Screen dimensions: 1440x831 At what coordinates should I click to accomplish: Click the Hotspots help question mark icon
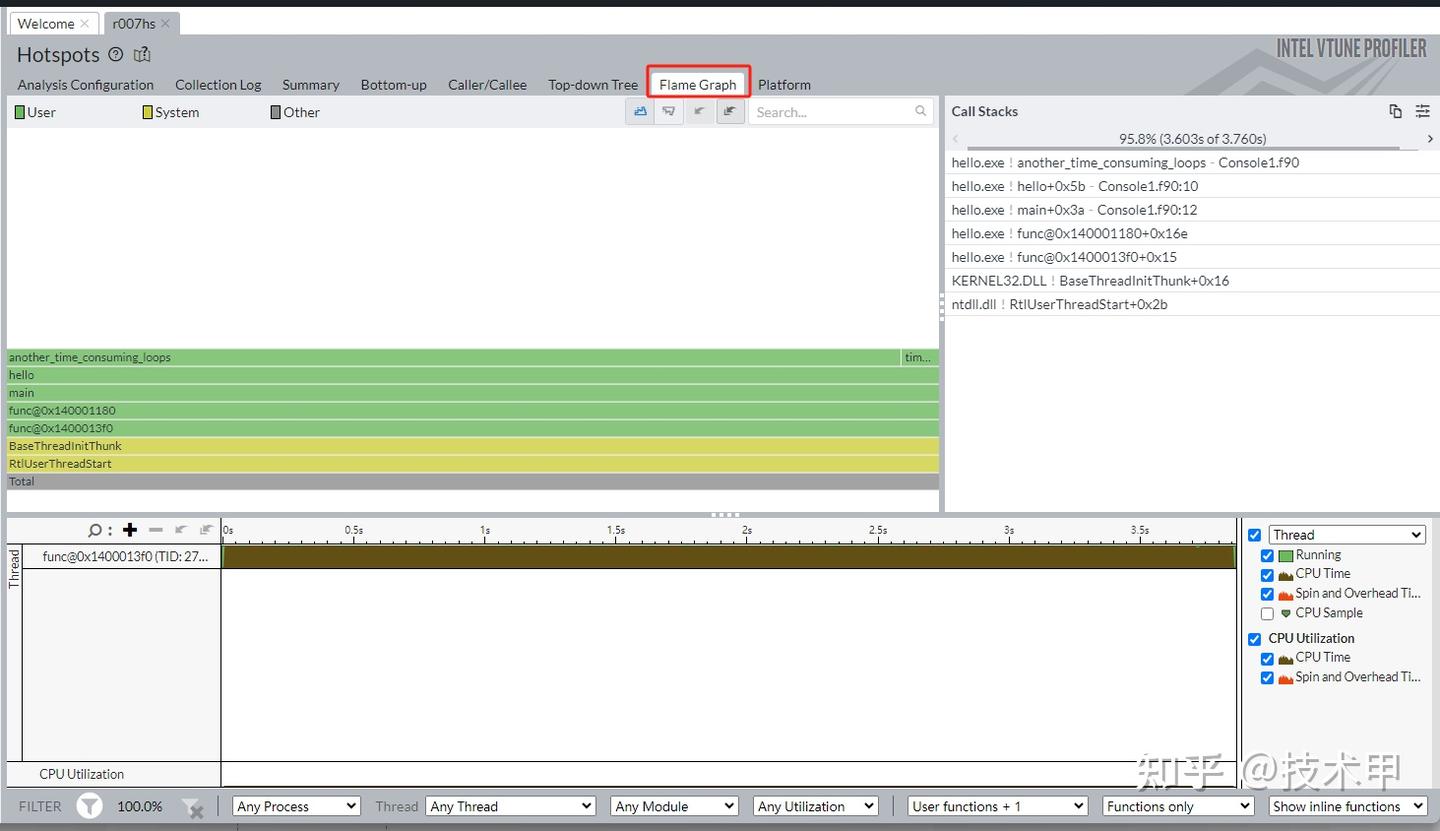(116, 55)
